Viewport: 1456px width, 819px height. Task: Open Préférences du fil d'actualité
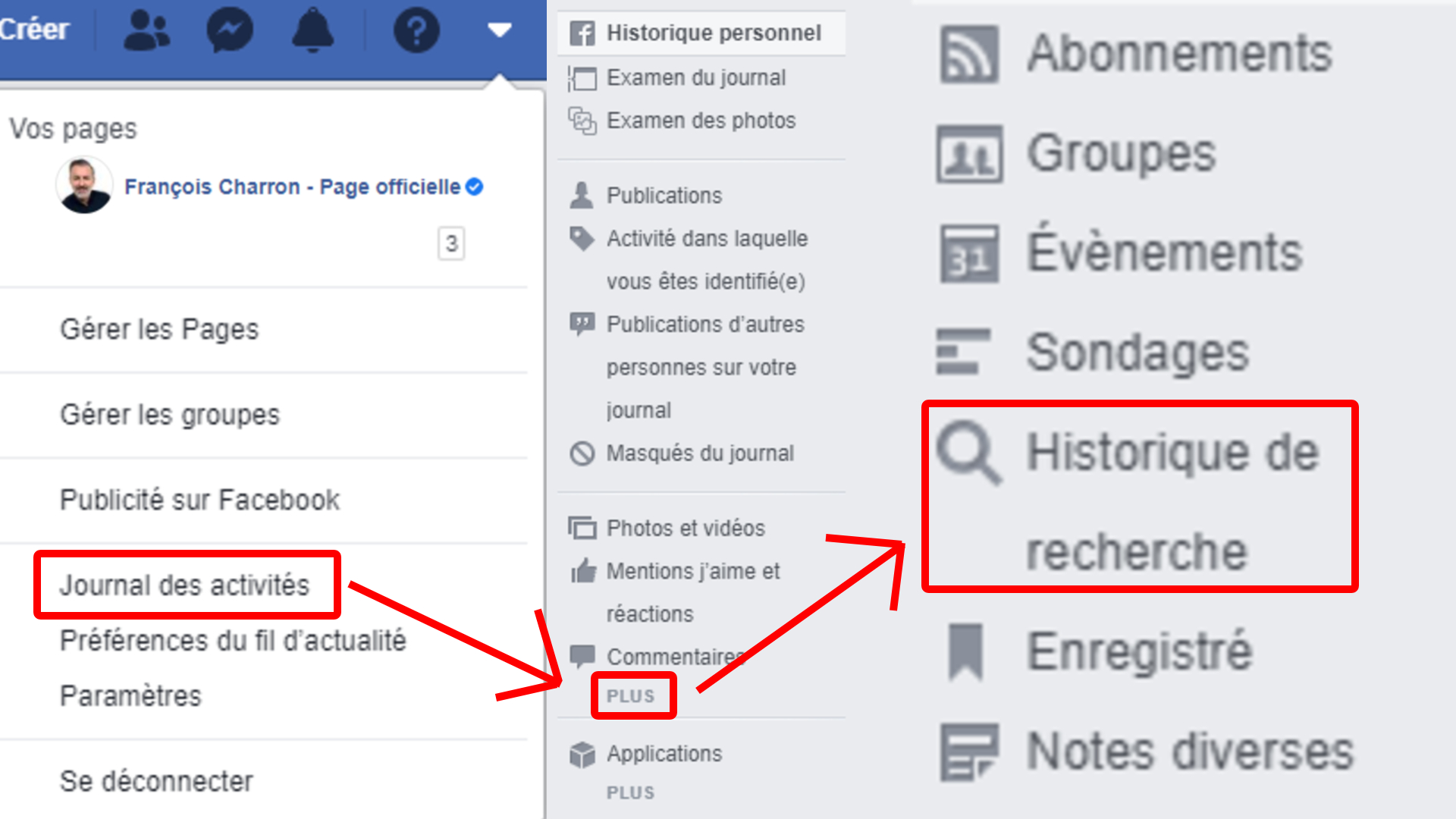[x=233, y=640]
